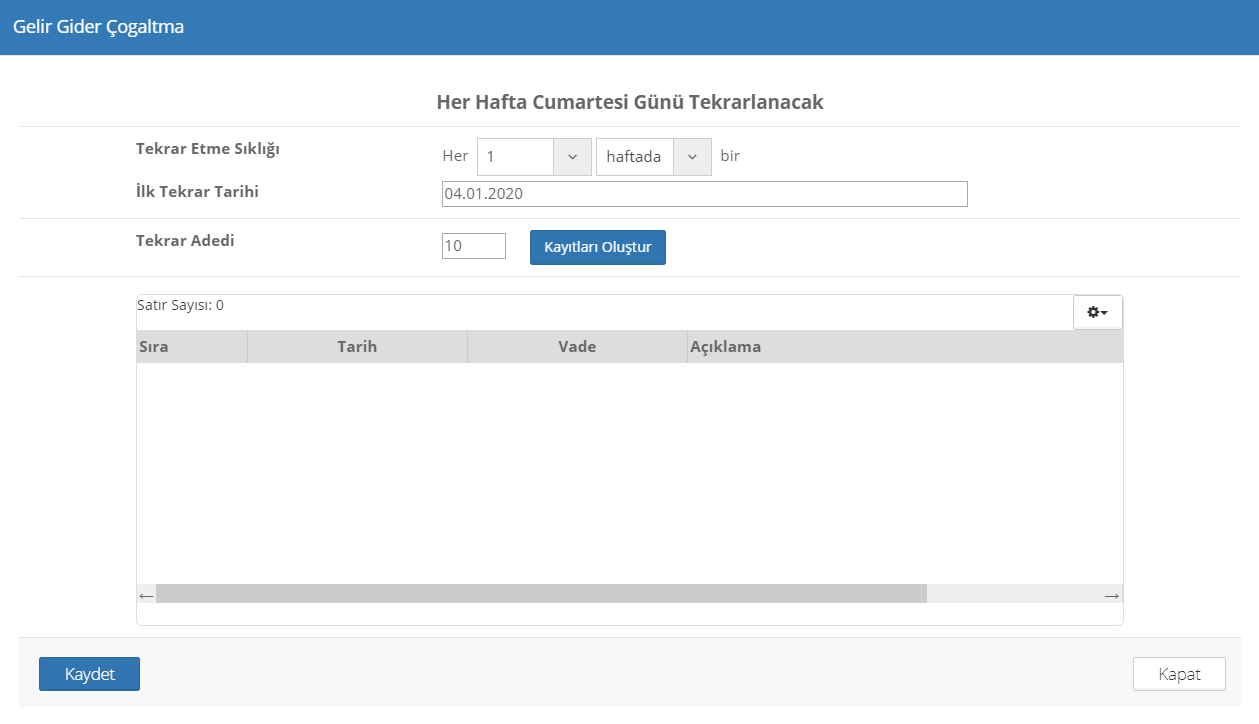Click the right arrow of the horizontal scrollbar
This screenshot has height=724, width=1259.
pyautogui.click(x=1112, y=595)
